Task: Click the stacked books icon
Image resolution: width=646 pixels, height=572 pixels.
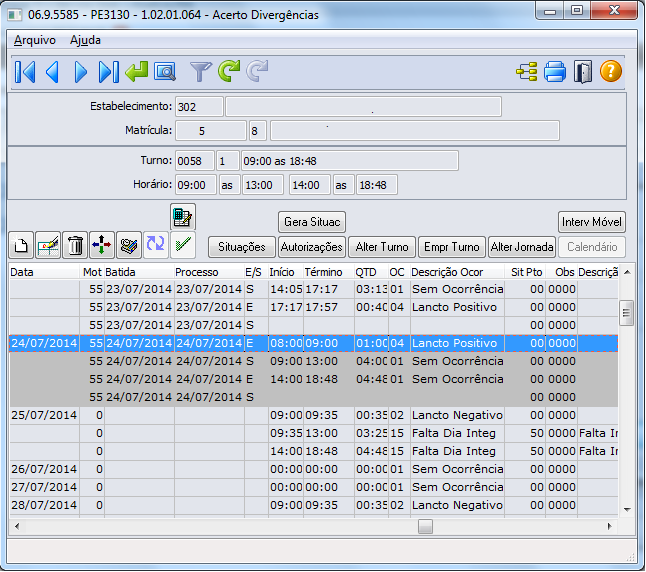Action: [129, 245]
